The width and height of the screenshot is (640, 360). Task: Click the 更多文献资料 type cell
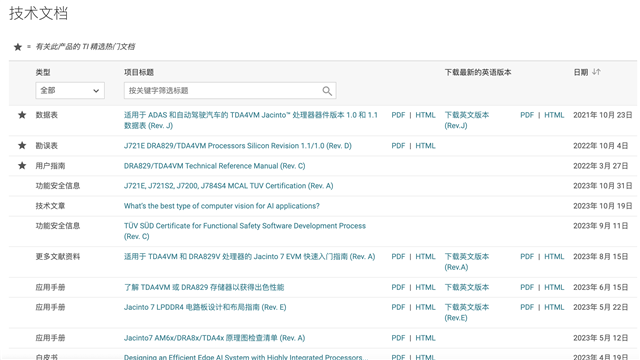(x=58, y=257)
